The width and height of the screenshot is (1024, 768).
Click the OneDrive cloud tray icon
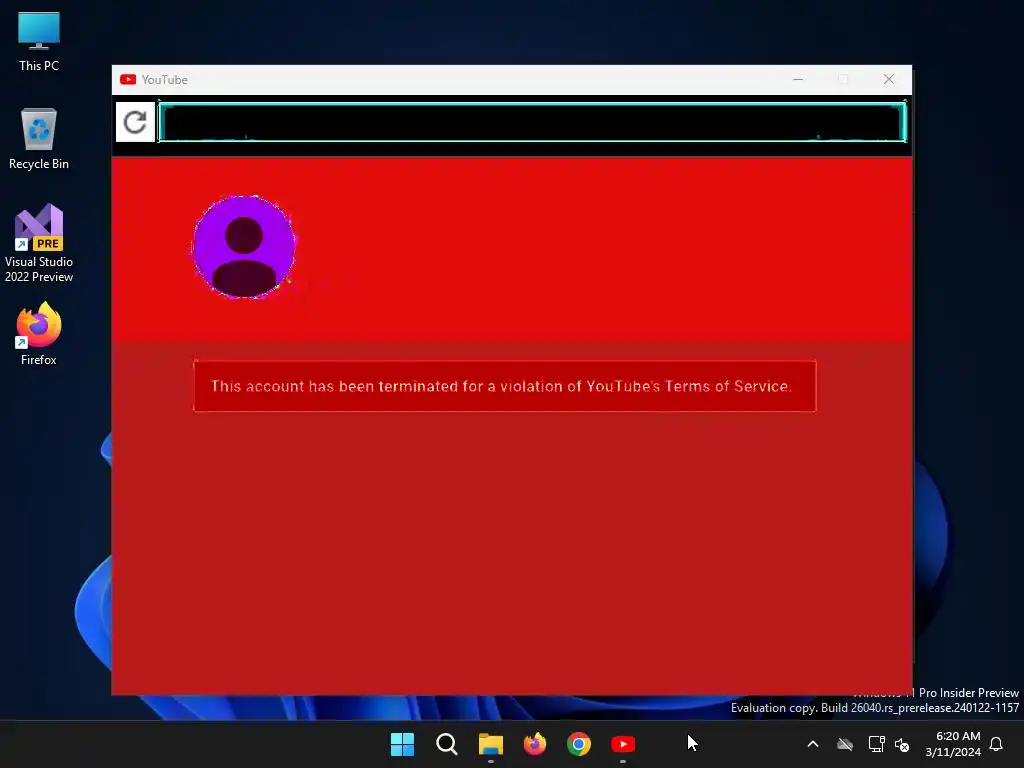click(x=845, y=744)
